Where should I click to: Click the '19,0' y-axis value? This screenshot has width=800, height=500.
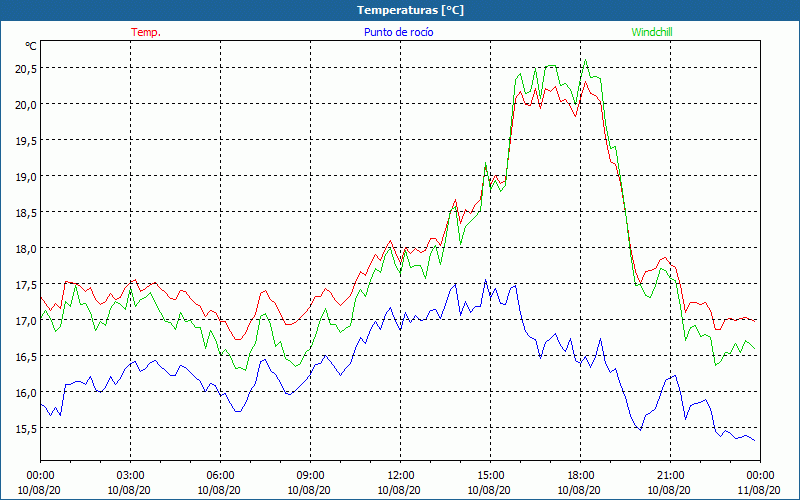tap(26, 177)
